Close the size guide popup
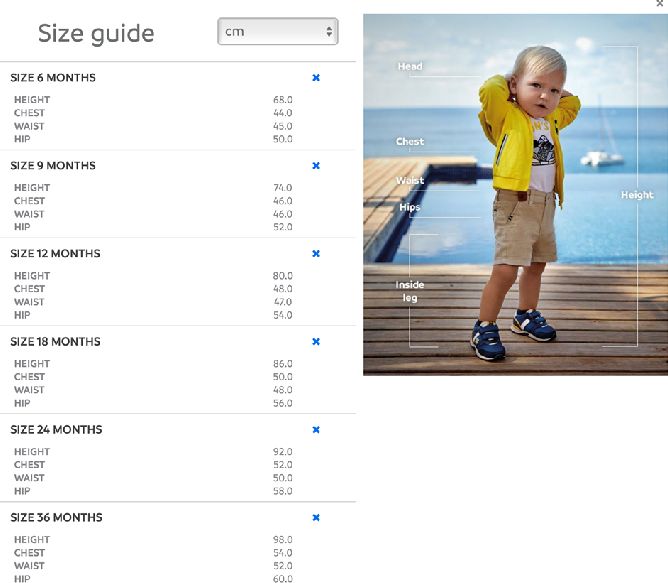This screenshot has height=583, width=668. pyautogui.click(x=660, y=3)
